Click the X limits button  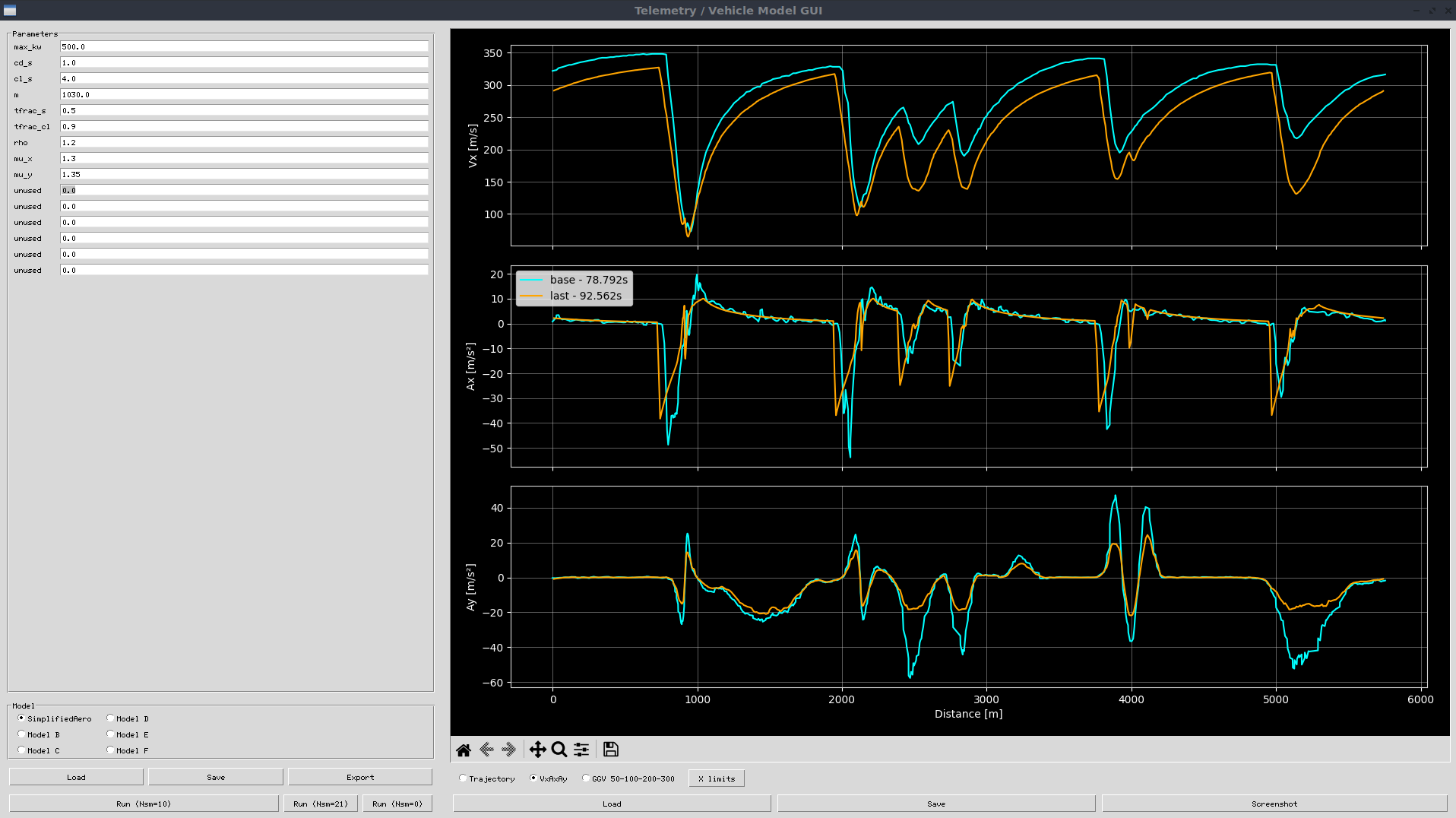(717, 778)
